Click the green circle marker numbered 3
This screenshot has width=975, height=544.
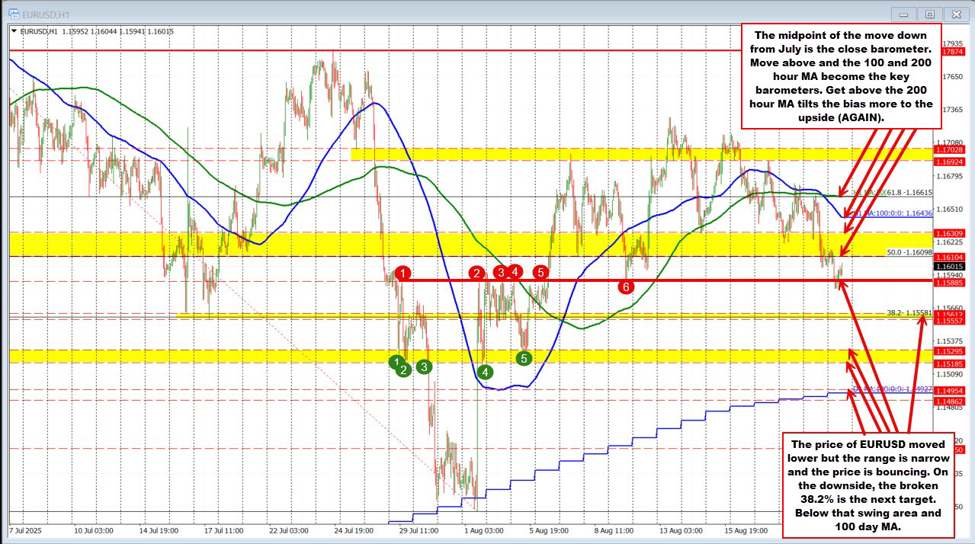tap(425, 367)
